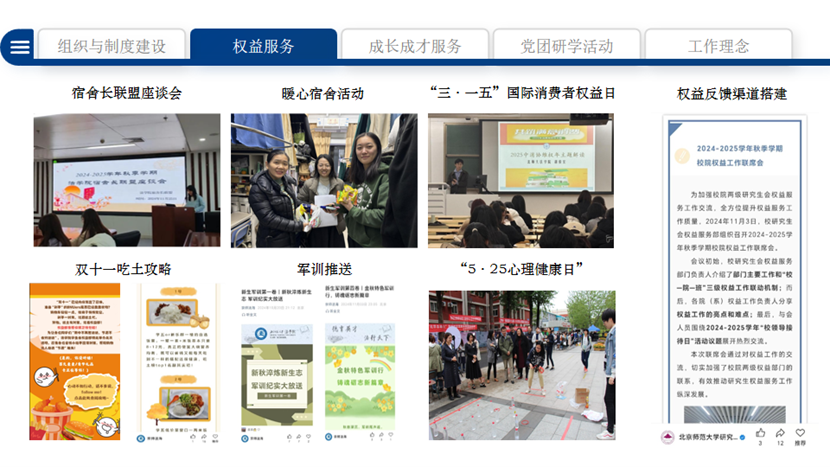Open the 工作理念 tab
The image size is (830, 467).
tap(718, 46)
